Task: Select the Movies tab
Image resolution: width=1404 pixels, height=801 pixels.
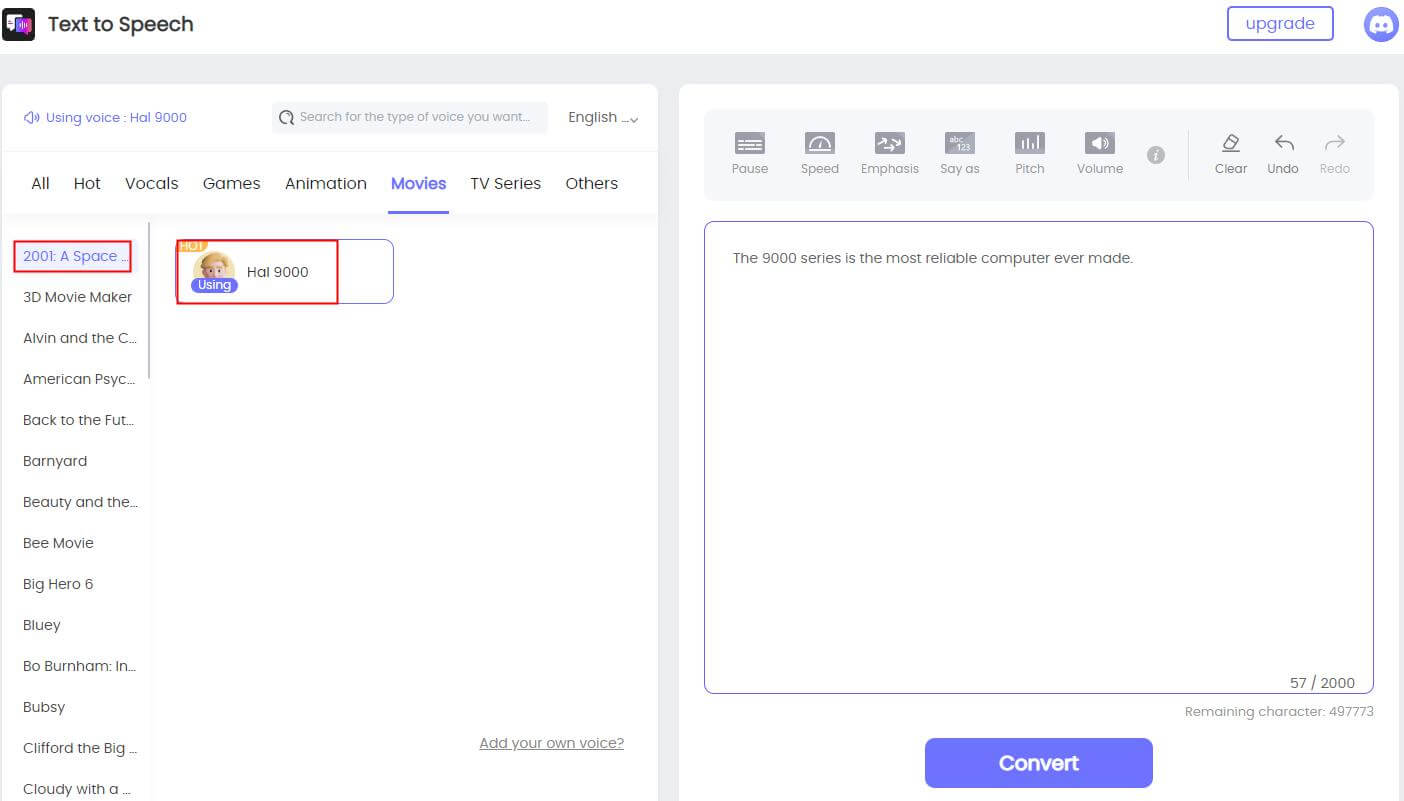Action: pyautogui.click(x=418, y=183)
